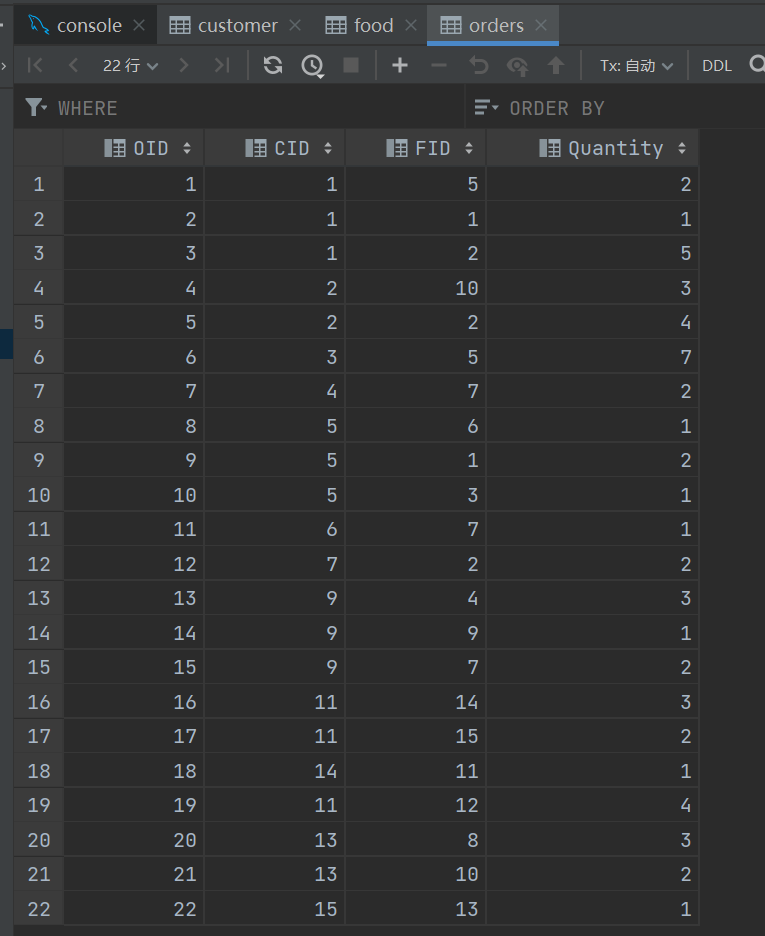Click FID cell 9 in row 14
The image size is (765, 936).
[415, 633]
